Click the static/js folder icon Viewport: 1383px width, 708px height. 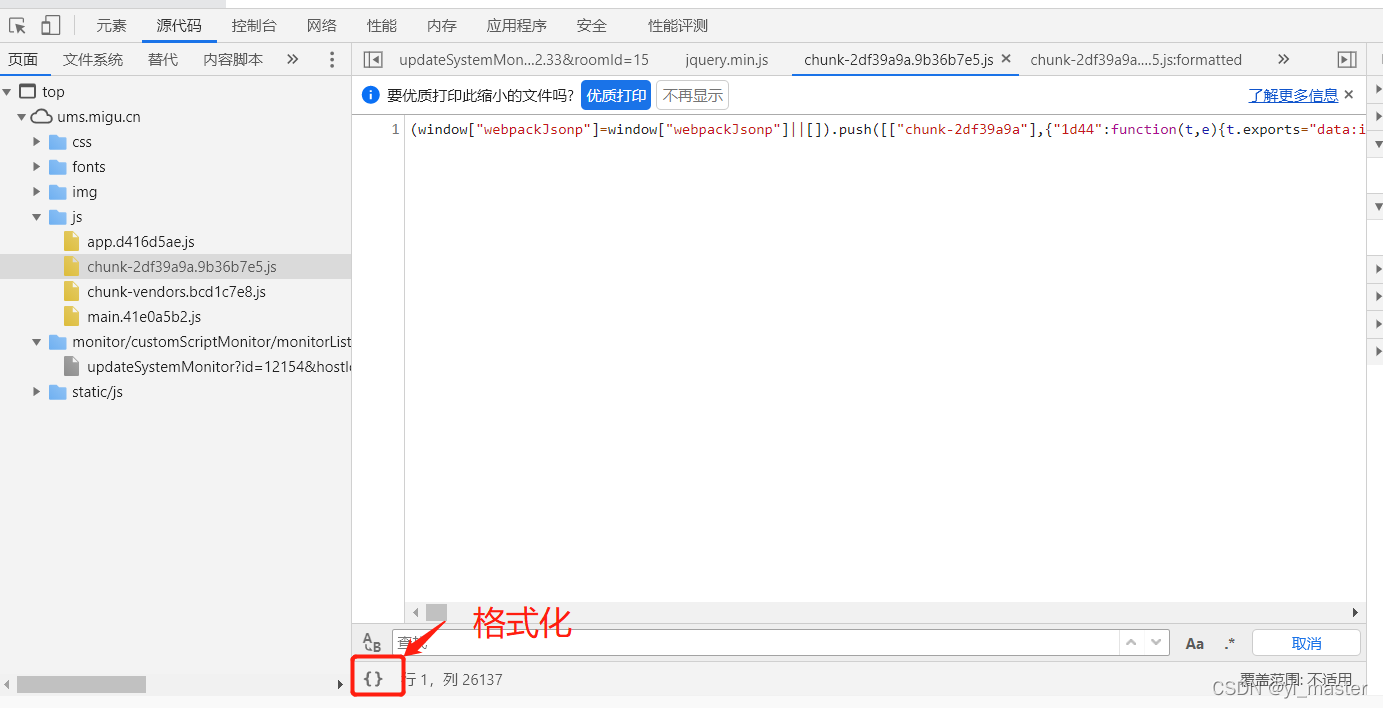click(58, 392)
